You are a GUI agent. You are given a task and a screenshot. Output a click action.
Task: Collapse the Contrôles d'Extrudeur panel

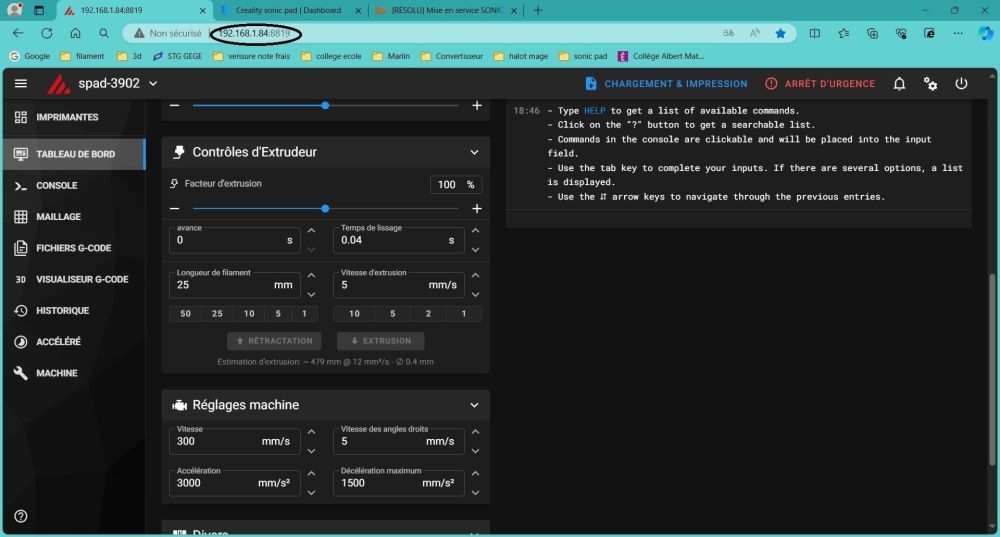click(x=474, y=152)
